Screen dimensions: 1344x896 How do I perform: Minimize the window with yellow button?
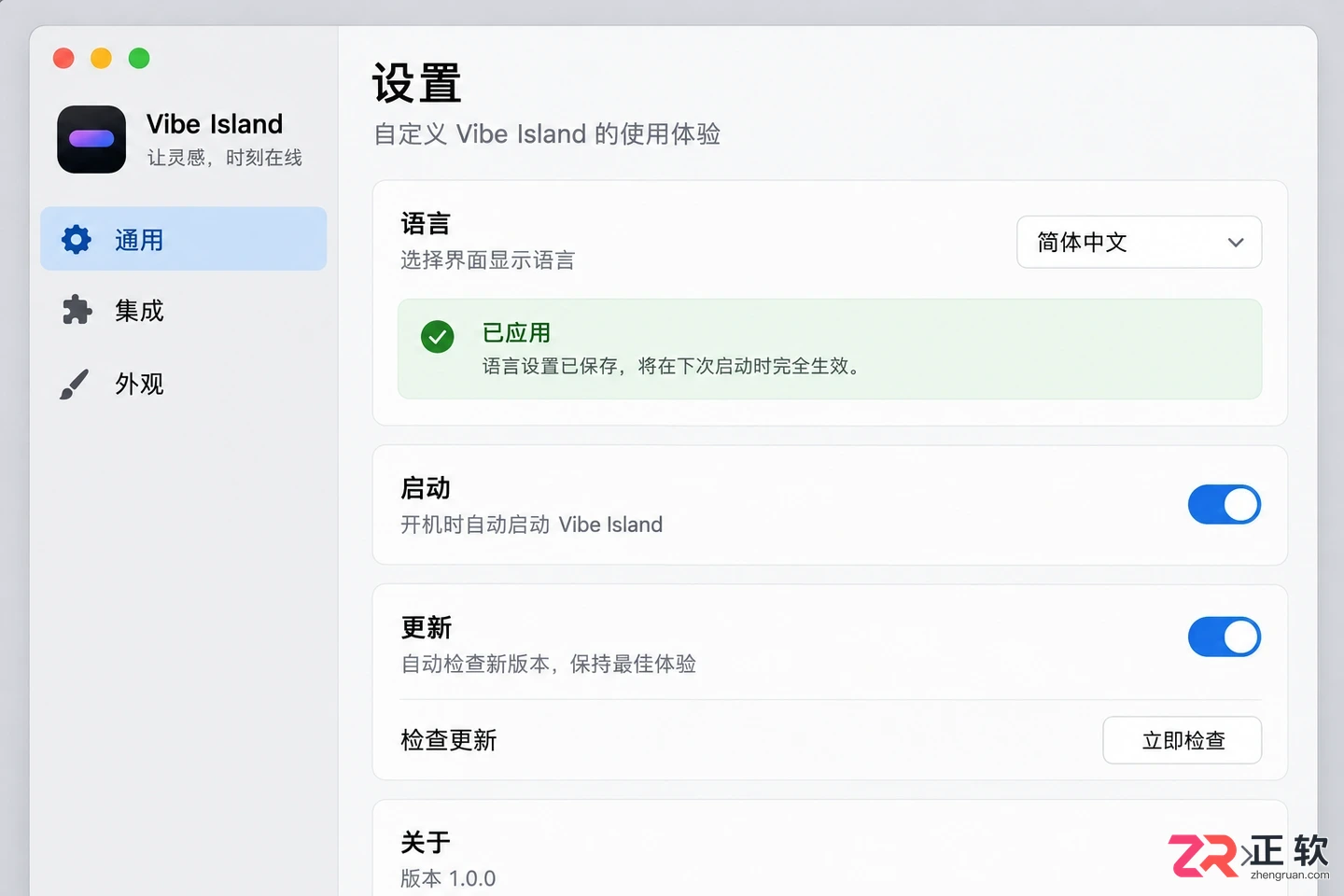(x=101, y=58)
